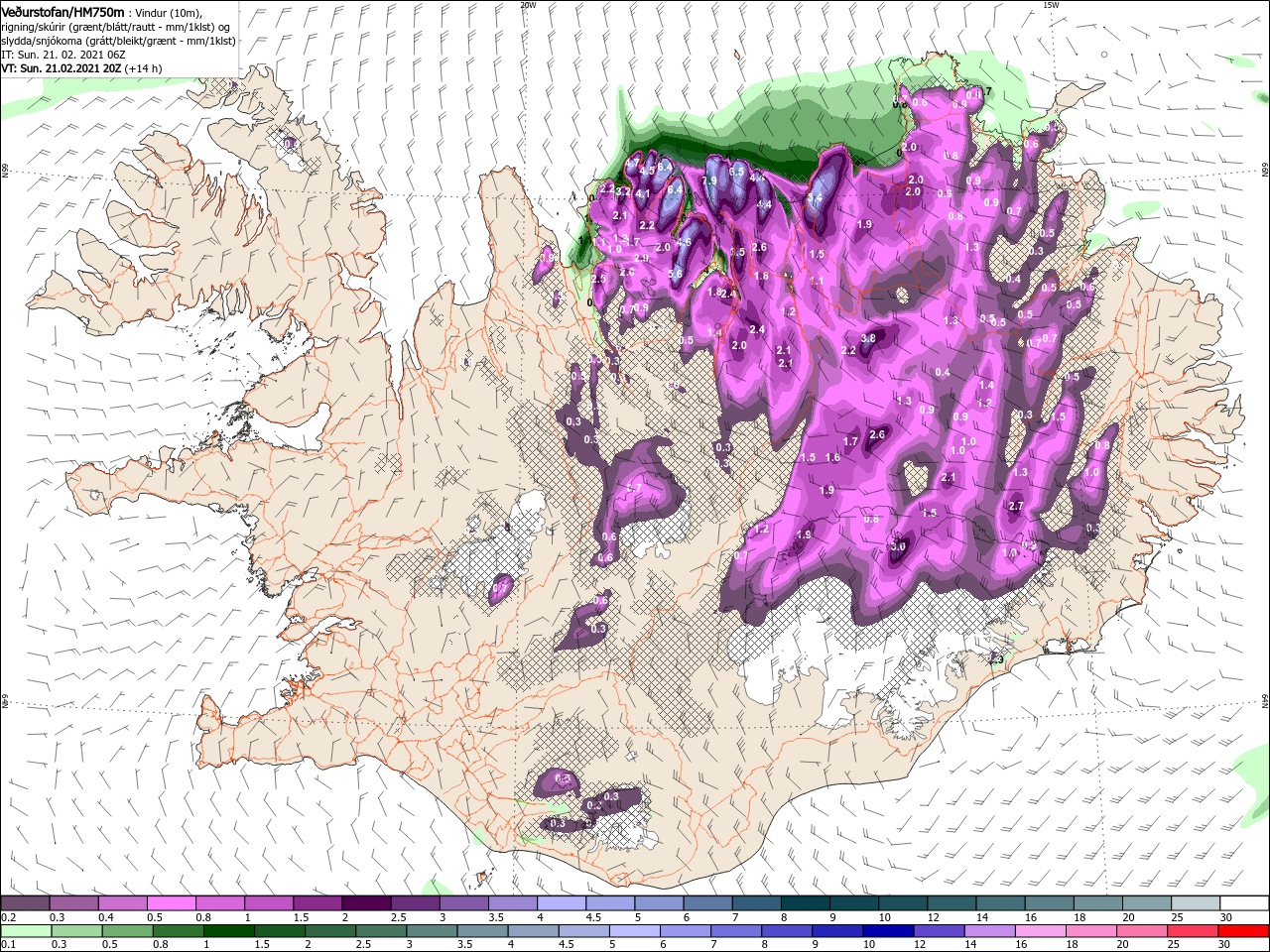The image size is (1270, 952).
Task: Click the Veðurstofan/HM750m map title
Action: 63,11
